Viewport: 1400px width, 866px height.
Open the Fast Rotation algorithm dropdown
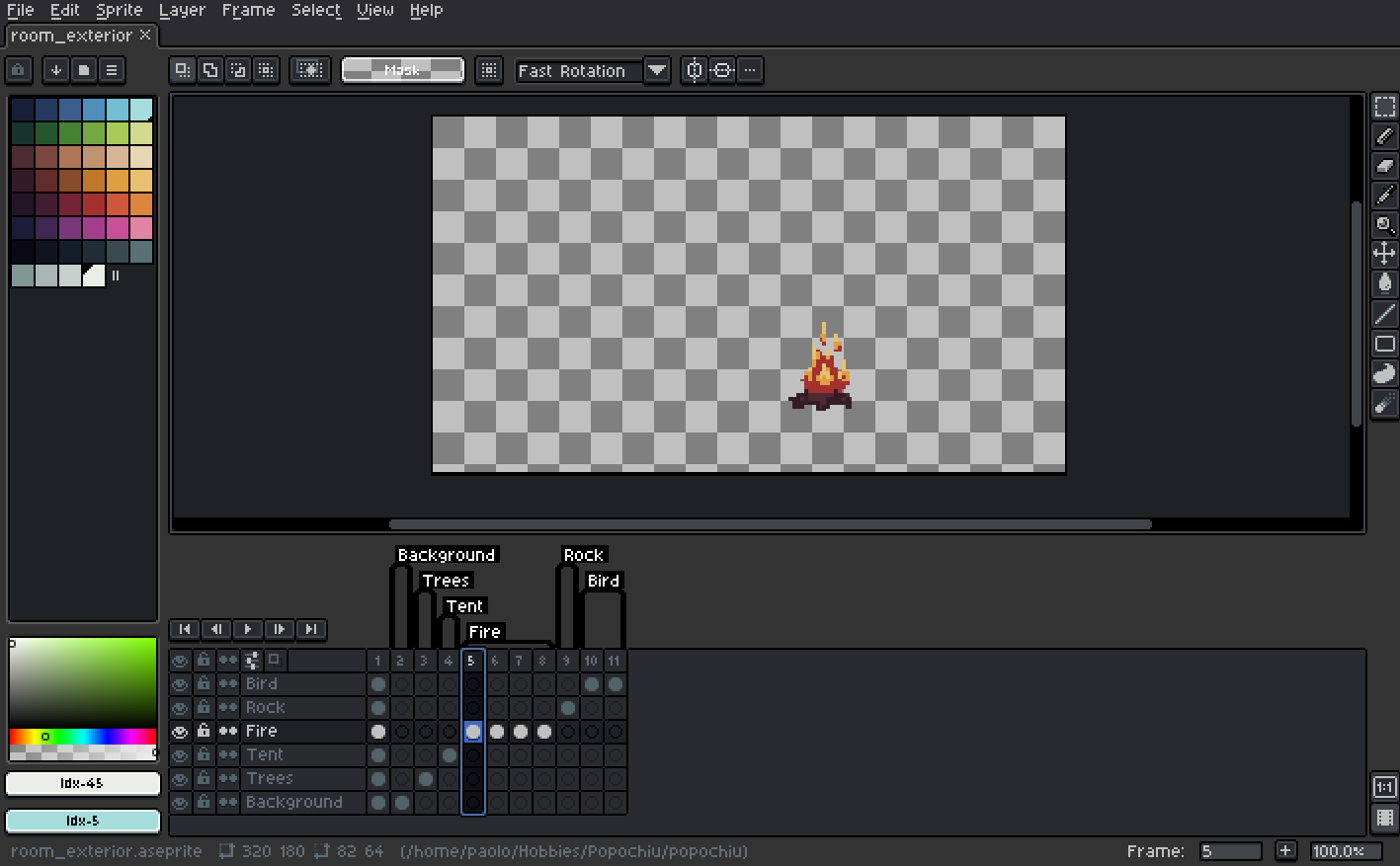pyautogui.click(x=657, y=70)
